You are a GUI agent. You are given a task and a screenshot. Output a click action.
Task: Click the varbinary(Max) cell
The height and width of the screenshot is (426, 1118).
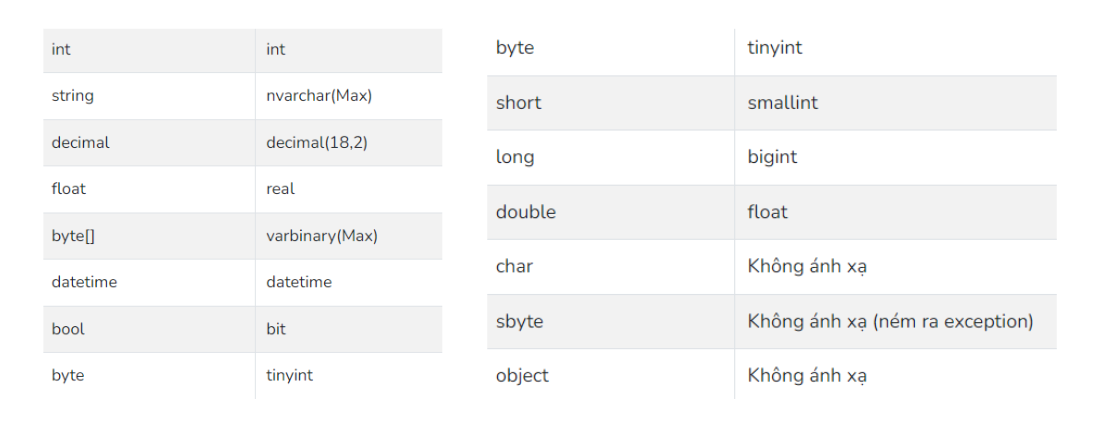point(322,236)
